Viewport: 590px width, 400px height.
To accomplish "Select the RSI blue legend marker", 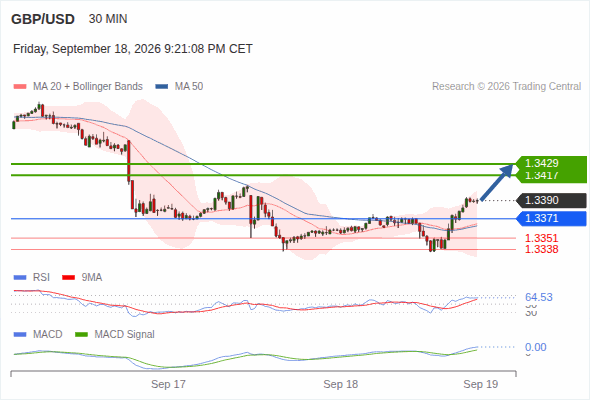I will (x=20, y=278).
